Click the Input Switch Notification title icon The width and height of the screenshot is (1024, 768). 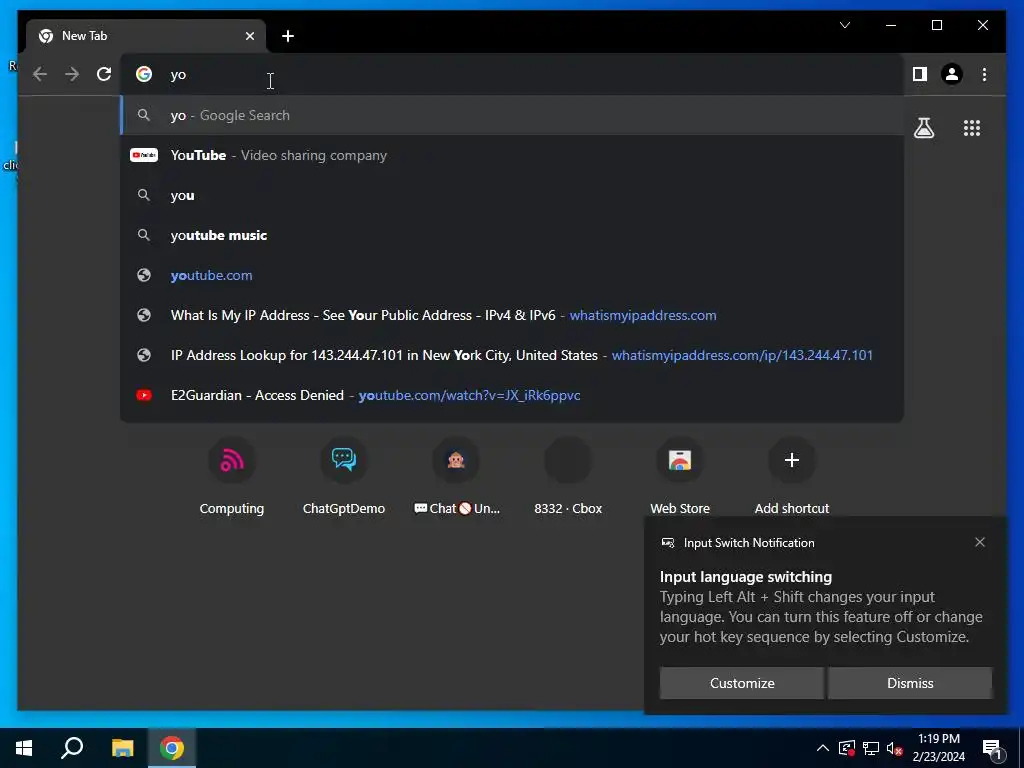667,543
